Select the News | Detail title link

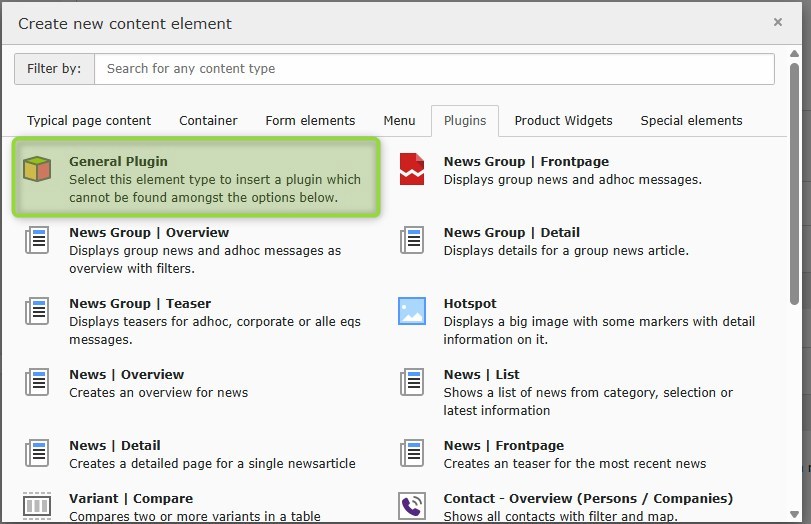tap(115, 446)
